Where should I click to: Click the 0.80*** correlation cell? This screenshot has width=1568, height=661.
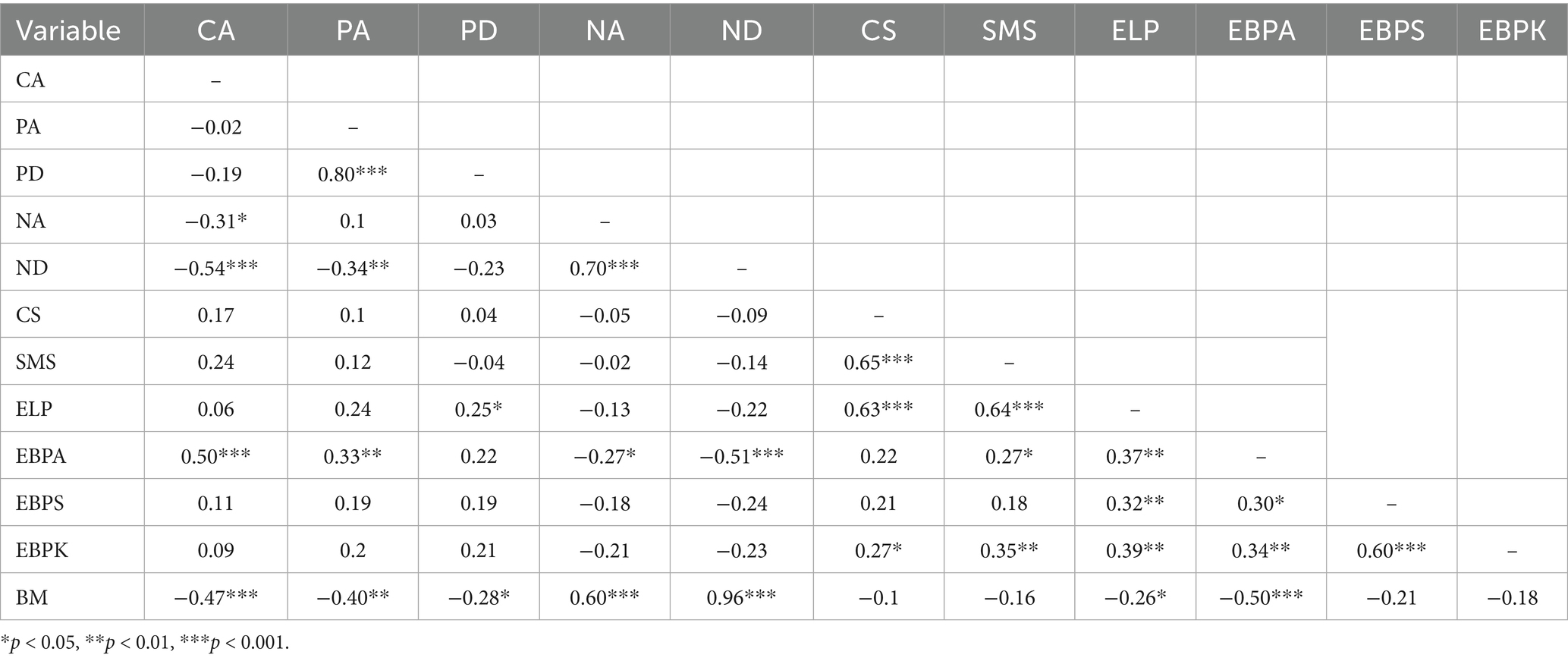[x=353, y=174]
